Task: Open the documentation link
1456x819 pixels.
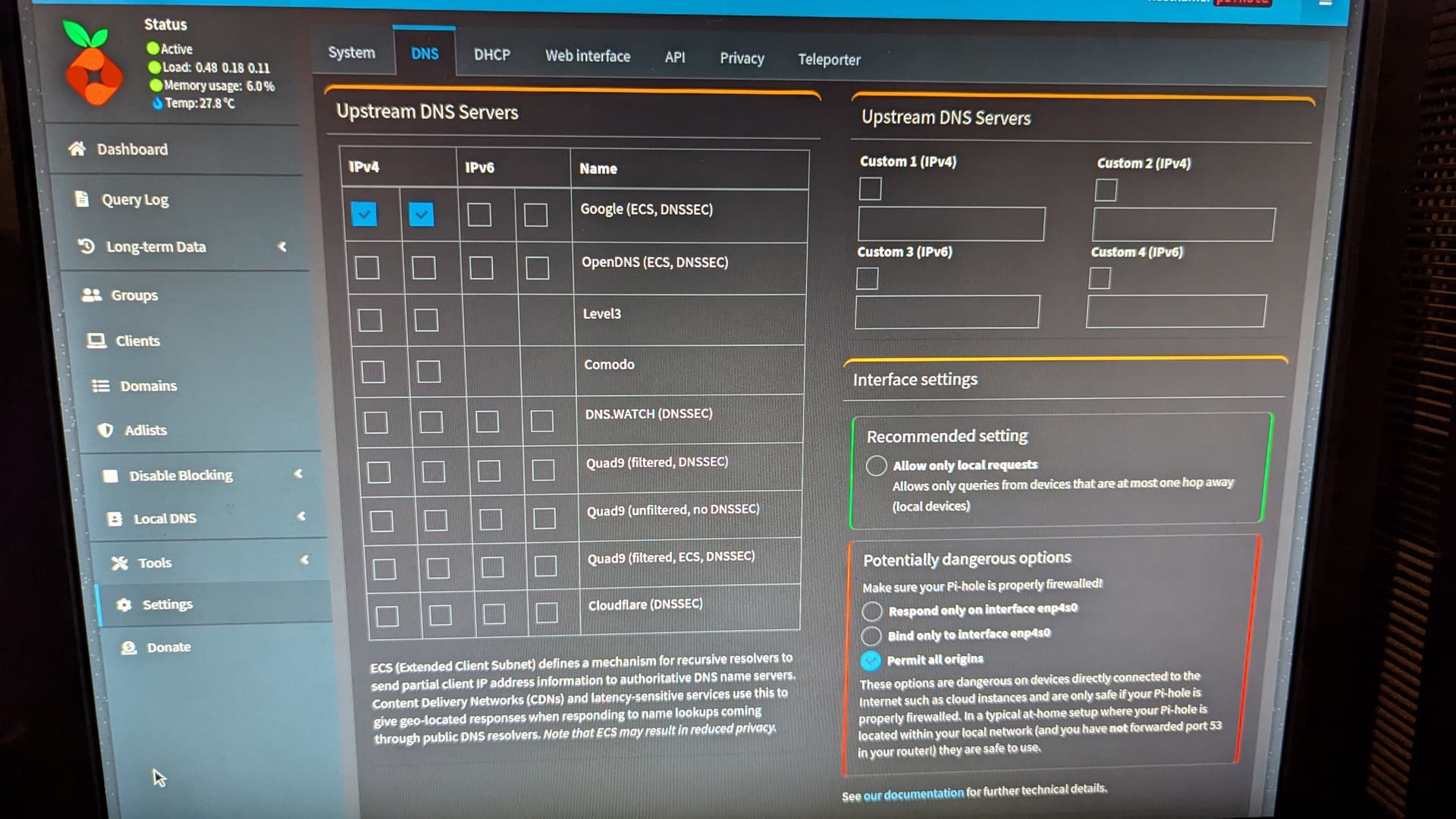Action: (x=914, y=794)
